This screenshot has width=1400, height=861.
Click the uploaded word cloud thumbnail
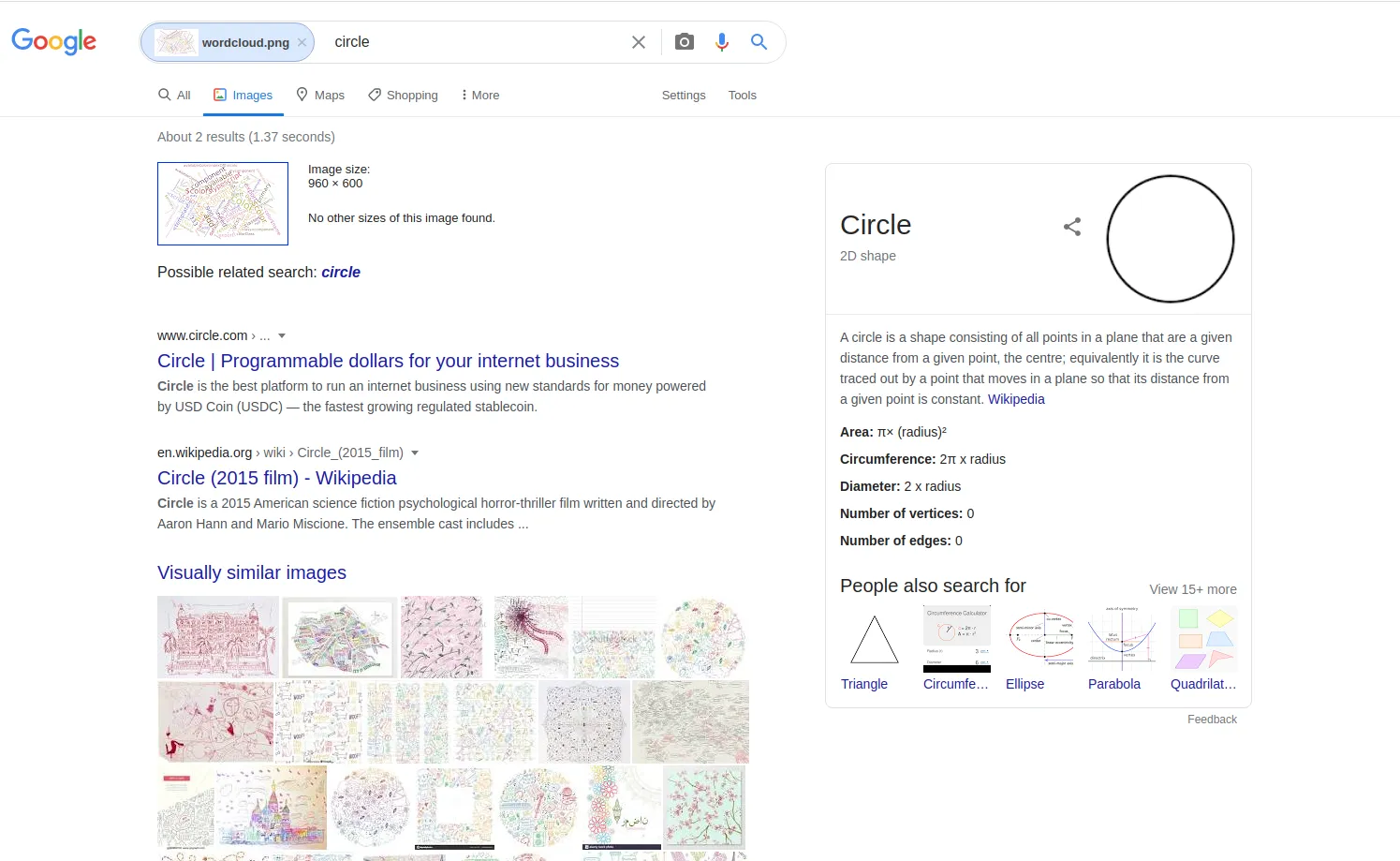(223, 203)
